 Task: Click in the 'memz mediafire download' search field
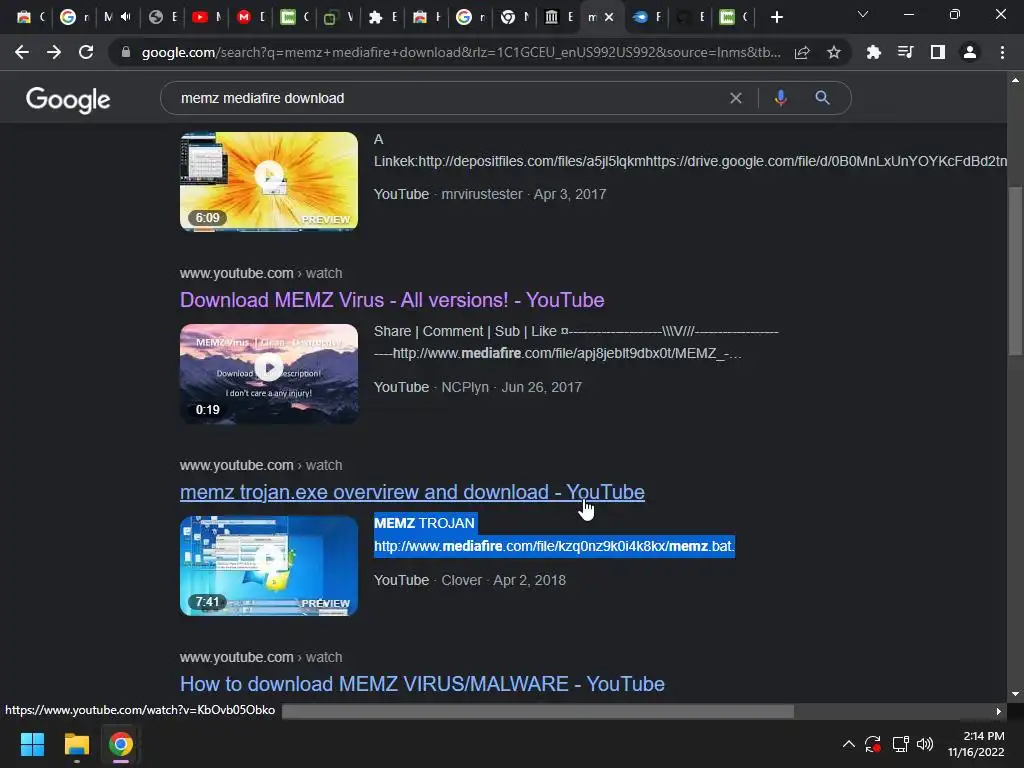point(444,98)
